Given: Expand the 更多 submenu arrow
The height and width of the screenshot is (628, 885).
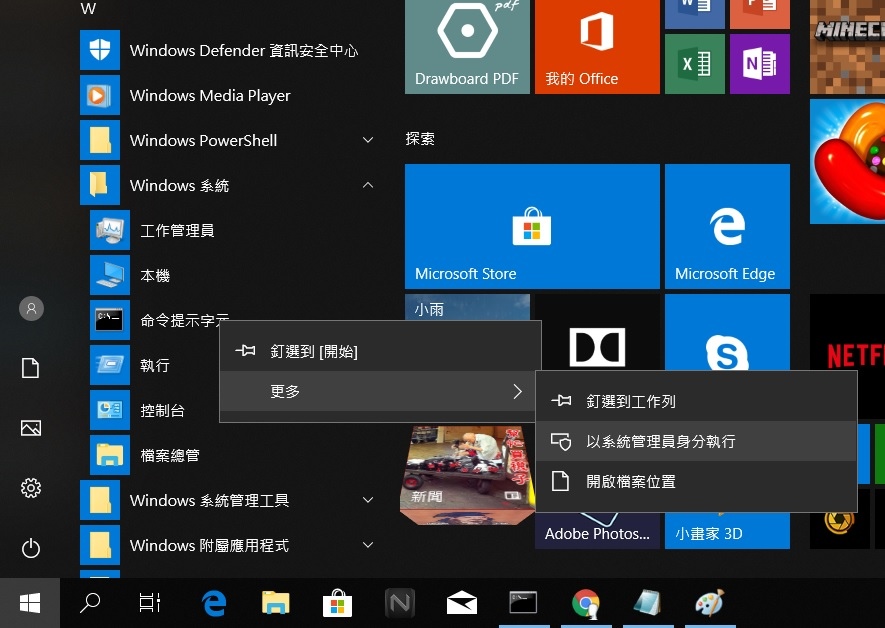Looking at the screenshot, I should coord(518,391).
